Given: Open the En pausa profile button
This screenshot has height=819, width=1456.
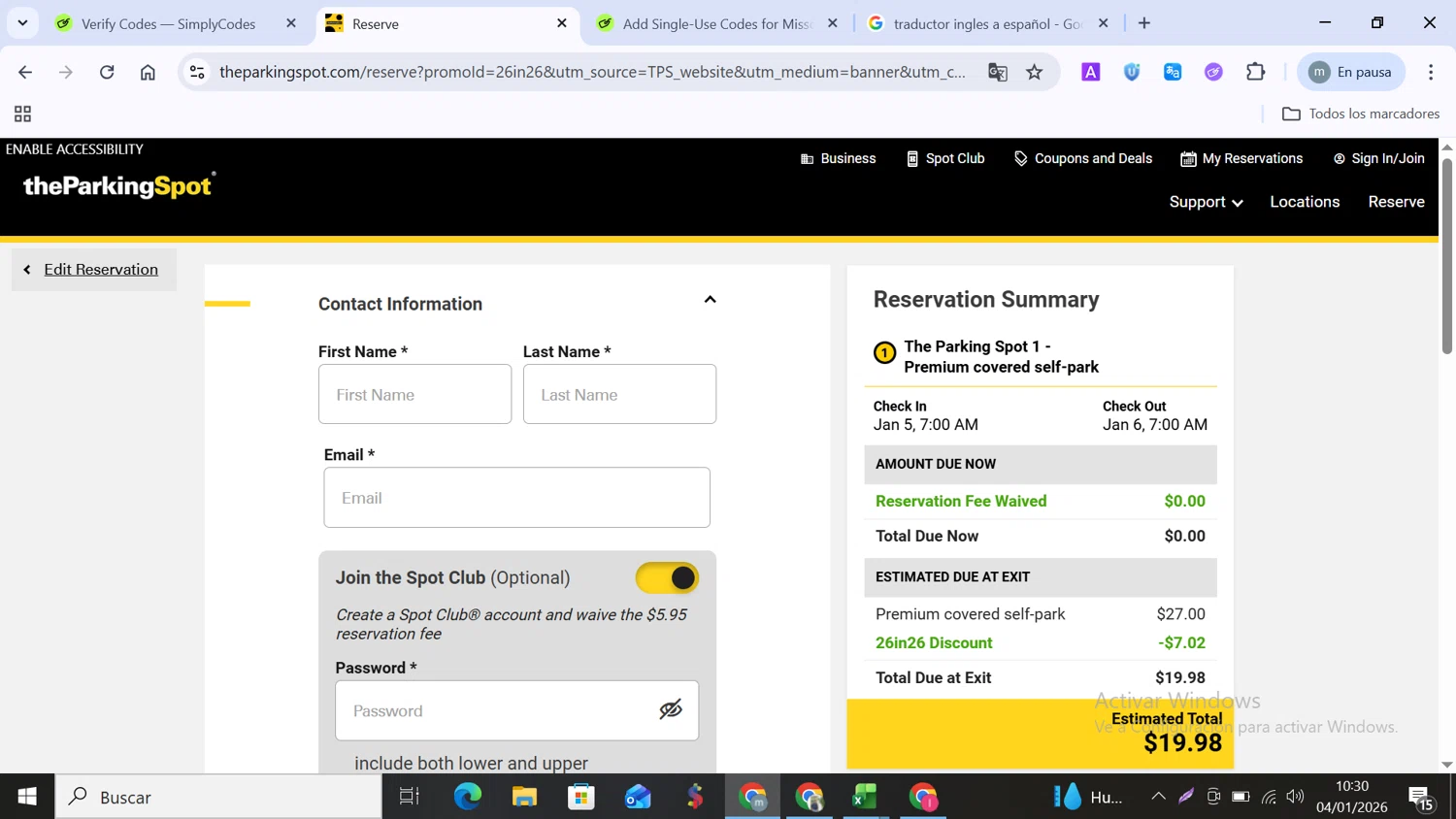Looking at the screenshot, I should click(x=1351, y=72).
